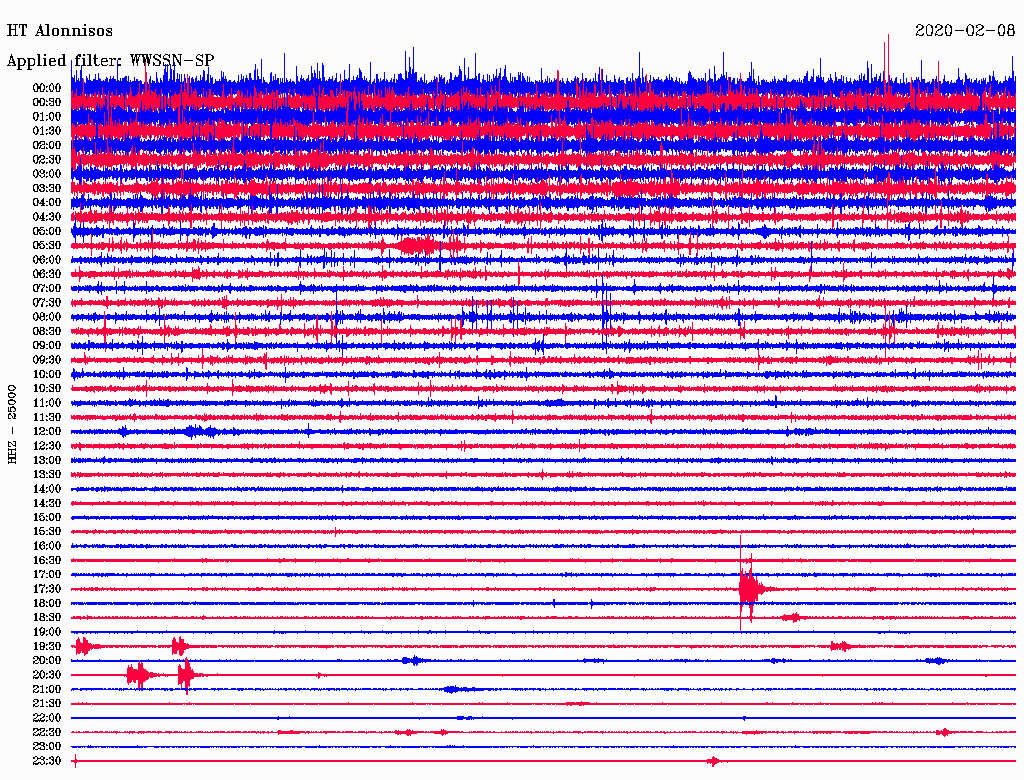Image resolution: width=1024 pixels, height=780 pixels.
Task: Select the 12:30 time row label
Action: (x=47, y=446)
